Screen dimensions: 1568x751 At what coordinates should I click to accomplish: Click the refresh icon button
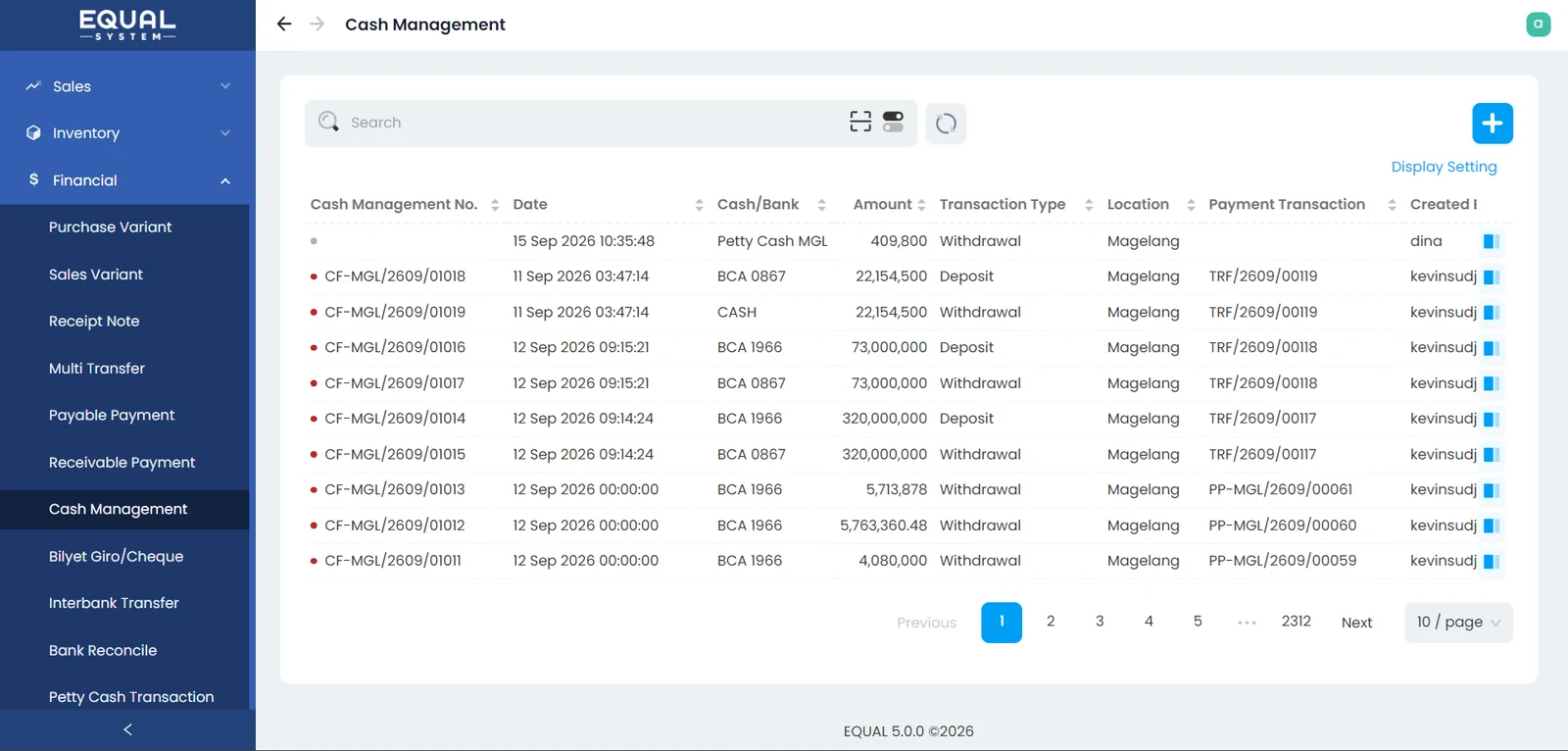(946, 124)
